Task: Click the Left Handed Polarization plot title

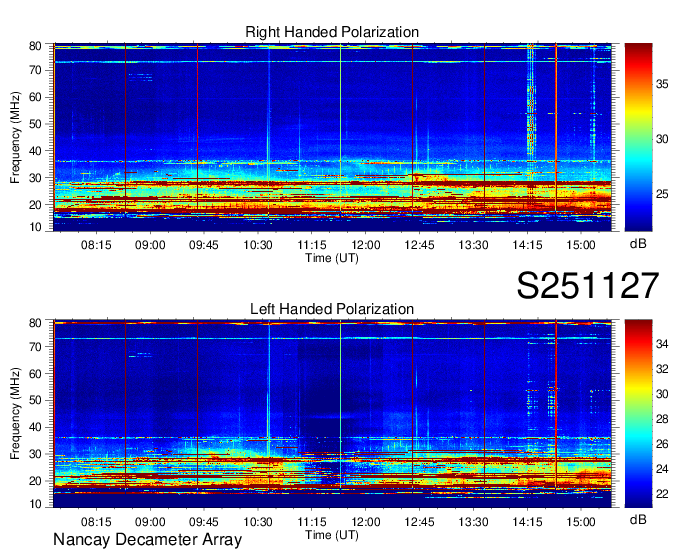Action: point(332,309)
